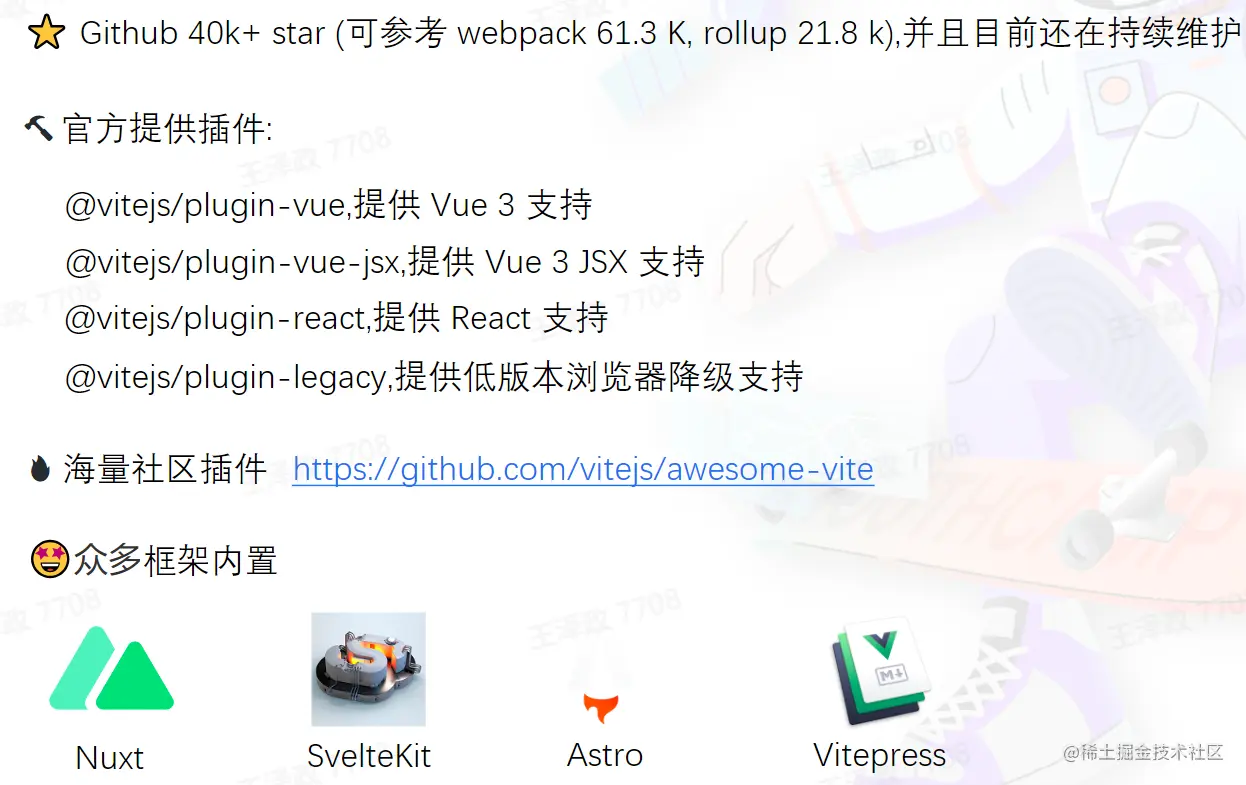Click the Vitepress text label
Image resolution: width=1246 pixels, height=785 pixels.
pos(880,755)
